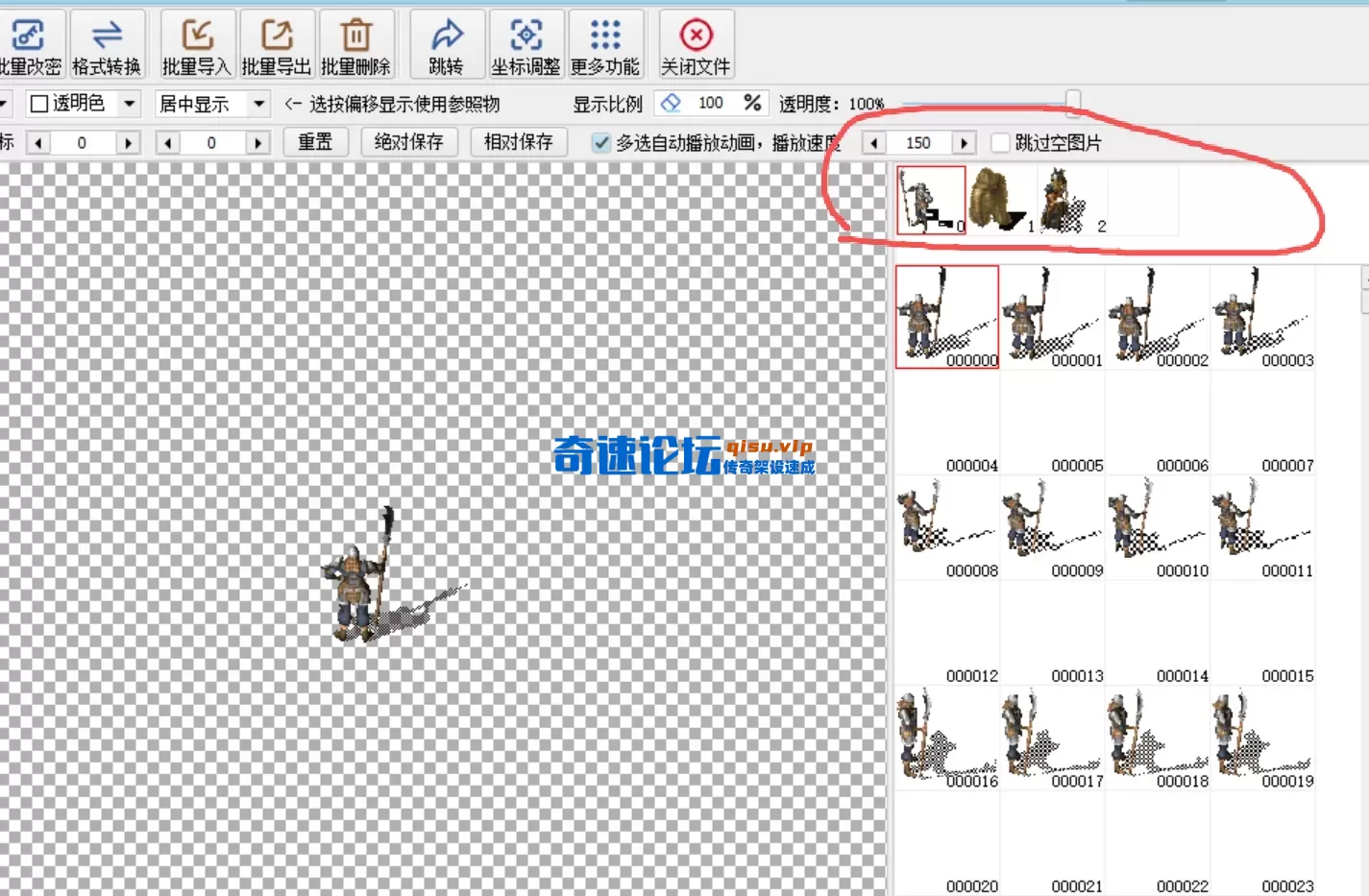The height and width of the screenshot is (896, 1369).
Task: Open the 居中显示 display mode dropdown
Action: (258, 104)
